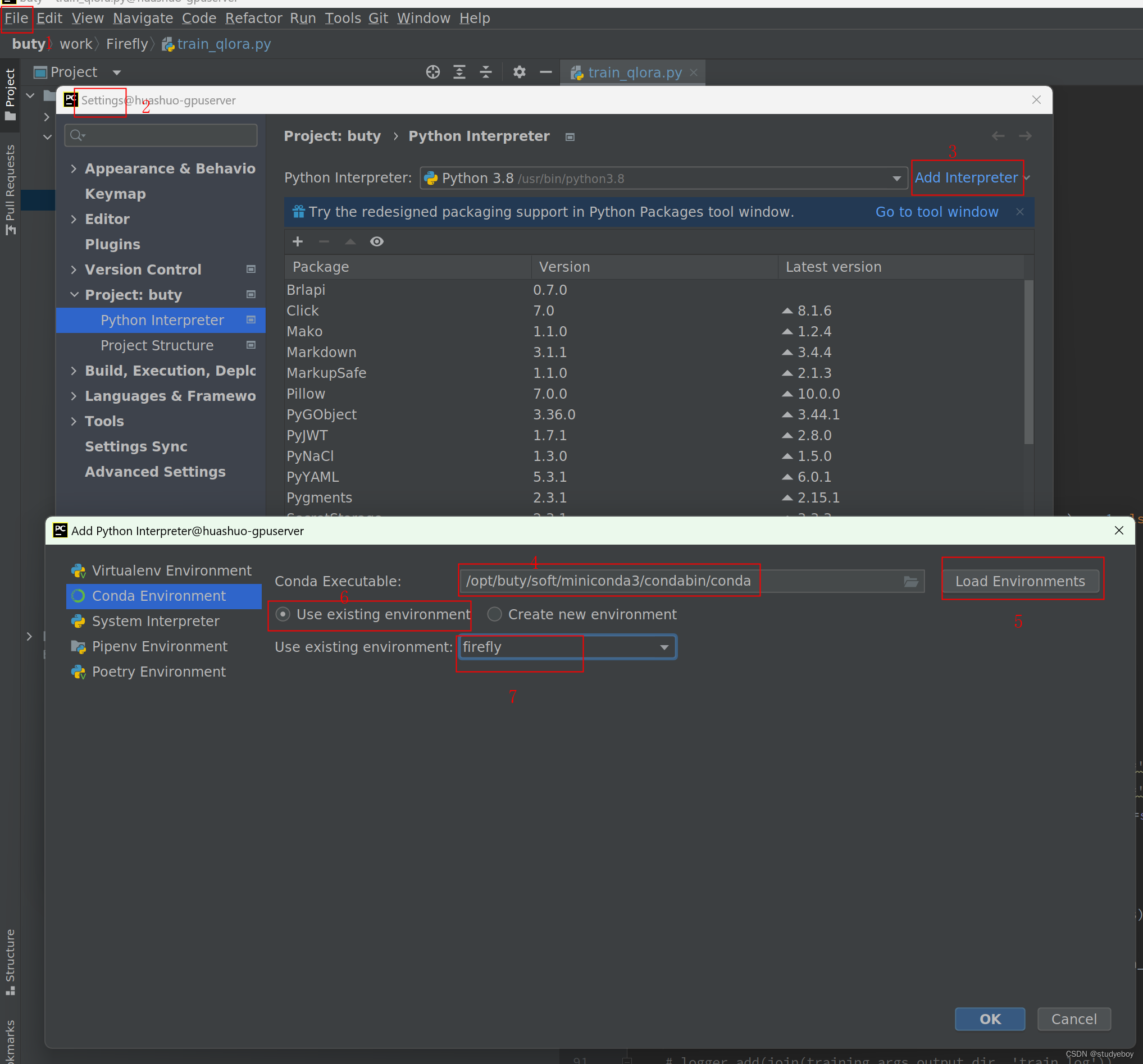Open the firefly environment dropdown
The height and width of the screenshot is (1064, 1143).
[664, 647]
